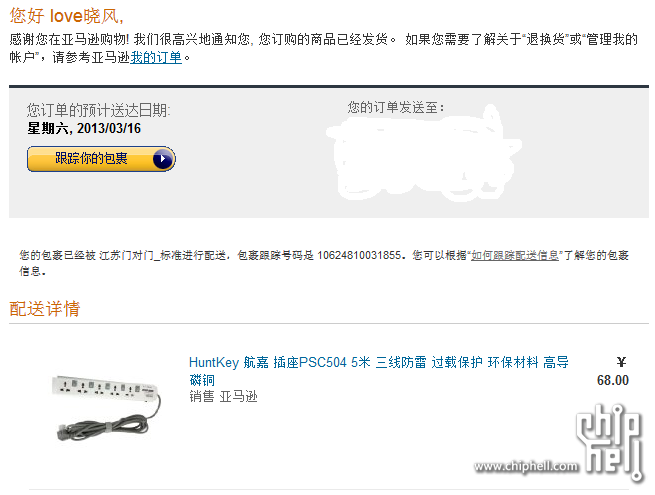Open the HuntKey 航嘉 插座PSC504 product link
This screenshot has width=655, height=495.
(x=378, y=371)
